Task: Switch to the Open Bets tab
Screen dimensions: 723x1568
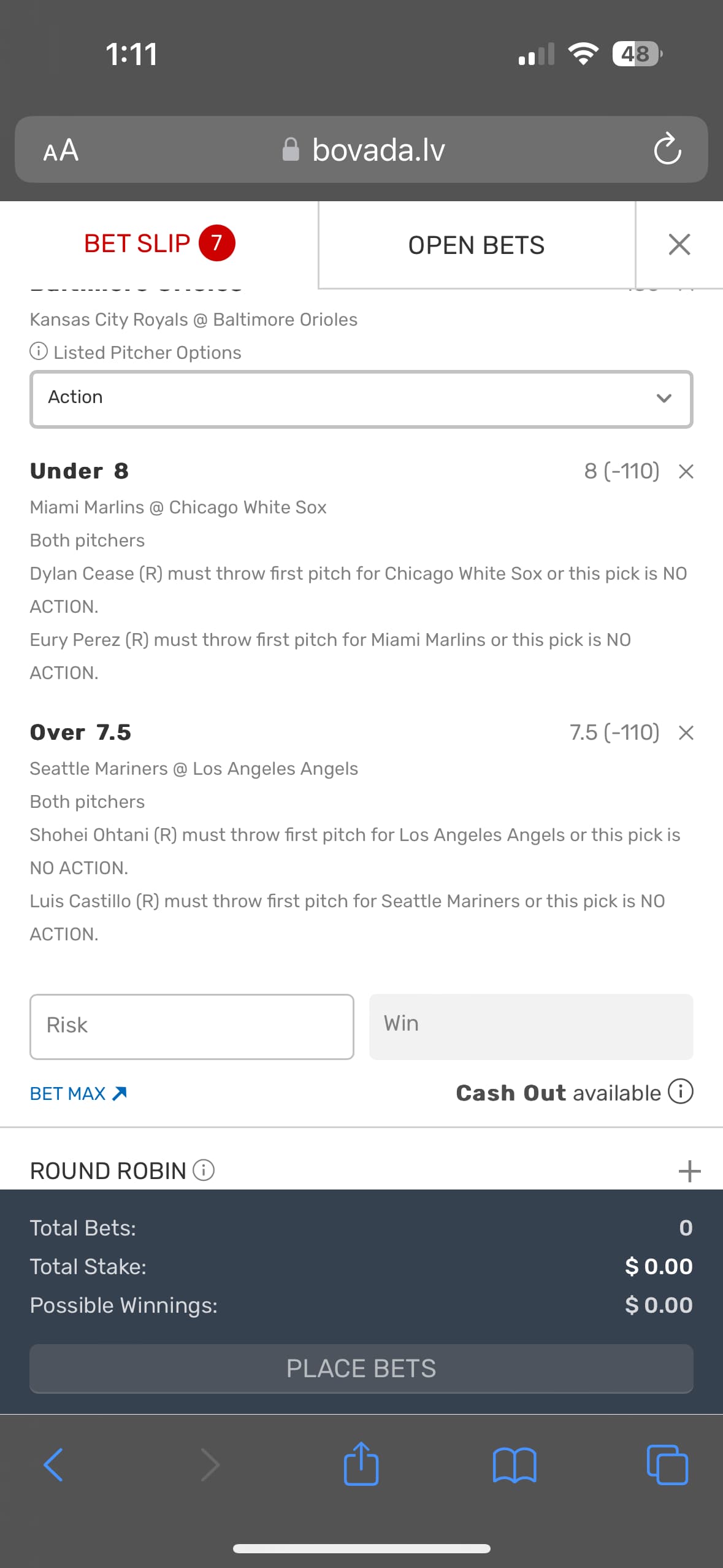Action: click(476, 245)
